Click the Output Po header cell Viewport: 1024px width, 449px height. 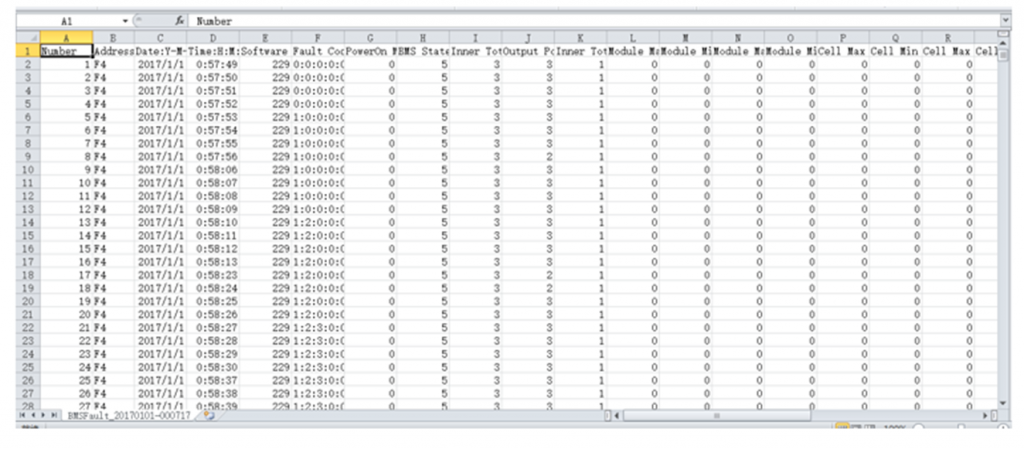[528, 50]
